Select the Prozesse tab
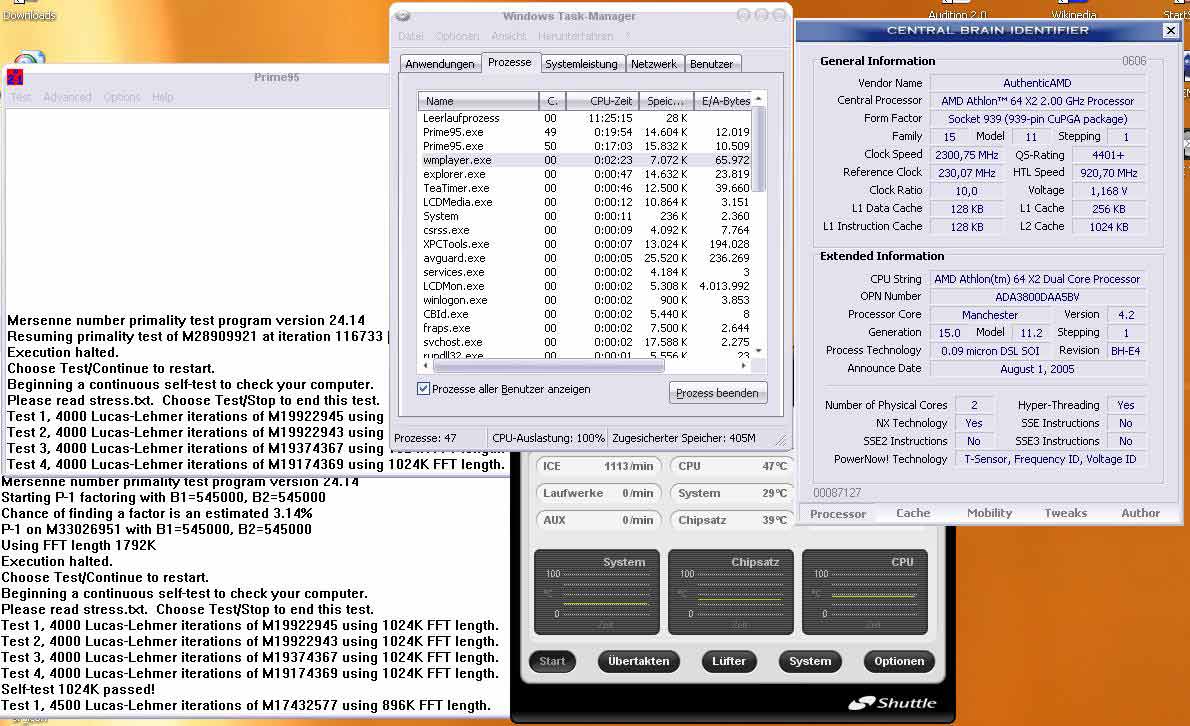 click(509, 62)
